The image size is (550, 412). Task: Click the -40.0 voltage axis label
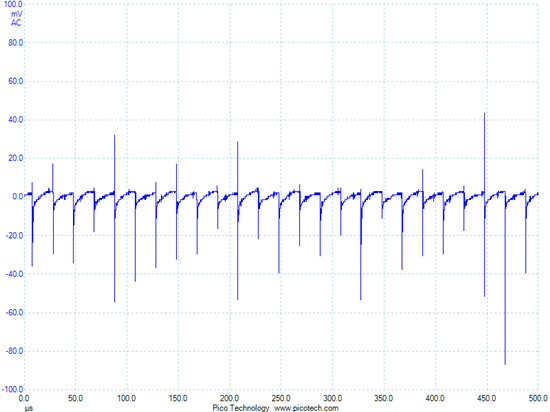tap(14, 274)
